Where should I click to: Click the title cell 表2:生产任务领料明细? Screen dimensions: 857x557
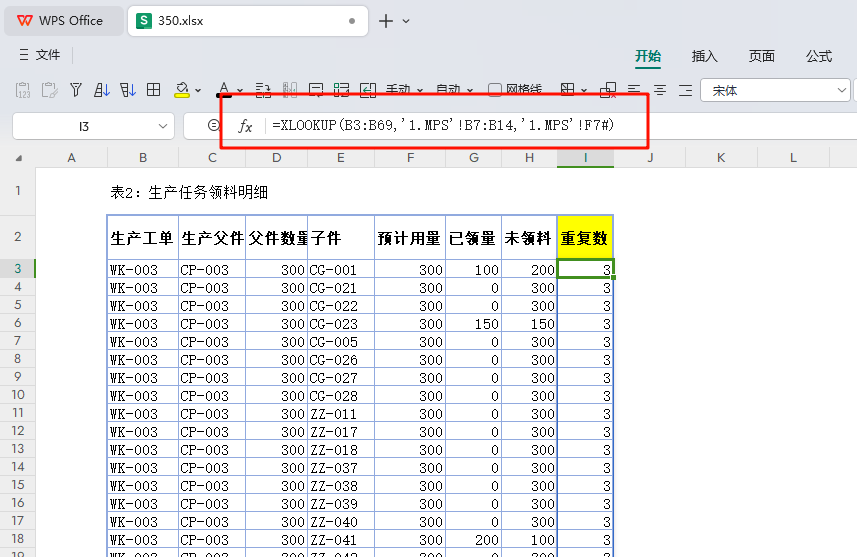(x=189, y=192)
